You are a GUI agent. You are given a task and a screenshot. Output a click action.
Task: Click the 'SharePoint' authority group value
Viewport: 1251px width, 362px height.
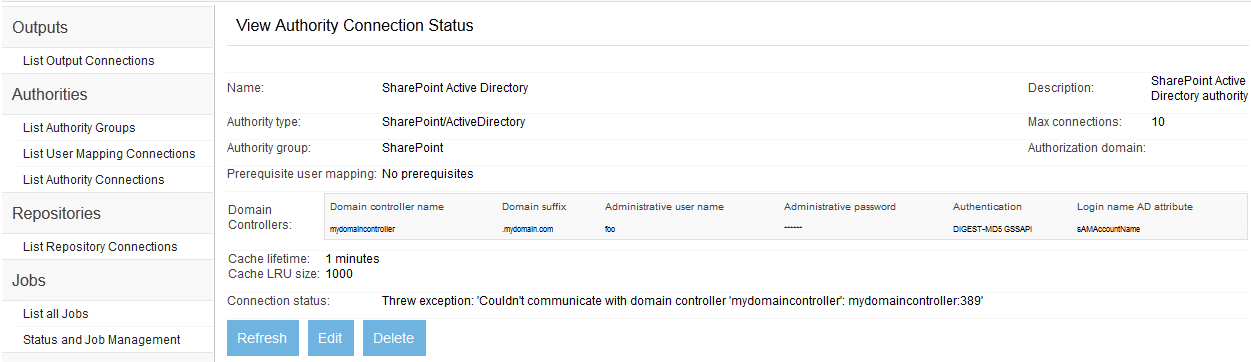click(x=412, y=148)
